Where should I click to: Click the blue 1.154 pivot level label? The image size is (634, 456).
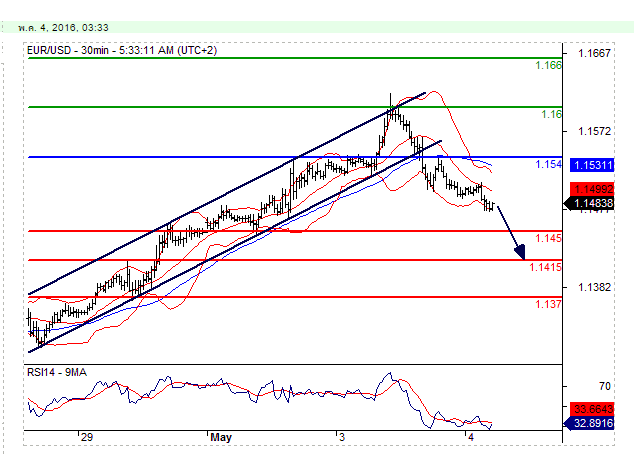(548, 164)
